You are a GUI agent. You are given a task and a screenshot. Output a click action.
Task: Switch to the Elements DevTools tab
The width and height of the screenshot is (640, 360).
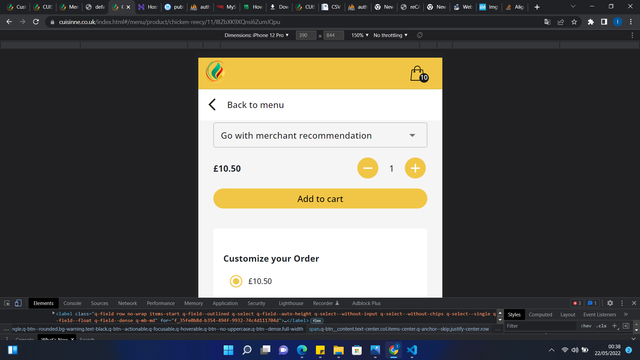[43, 303]
